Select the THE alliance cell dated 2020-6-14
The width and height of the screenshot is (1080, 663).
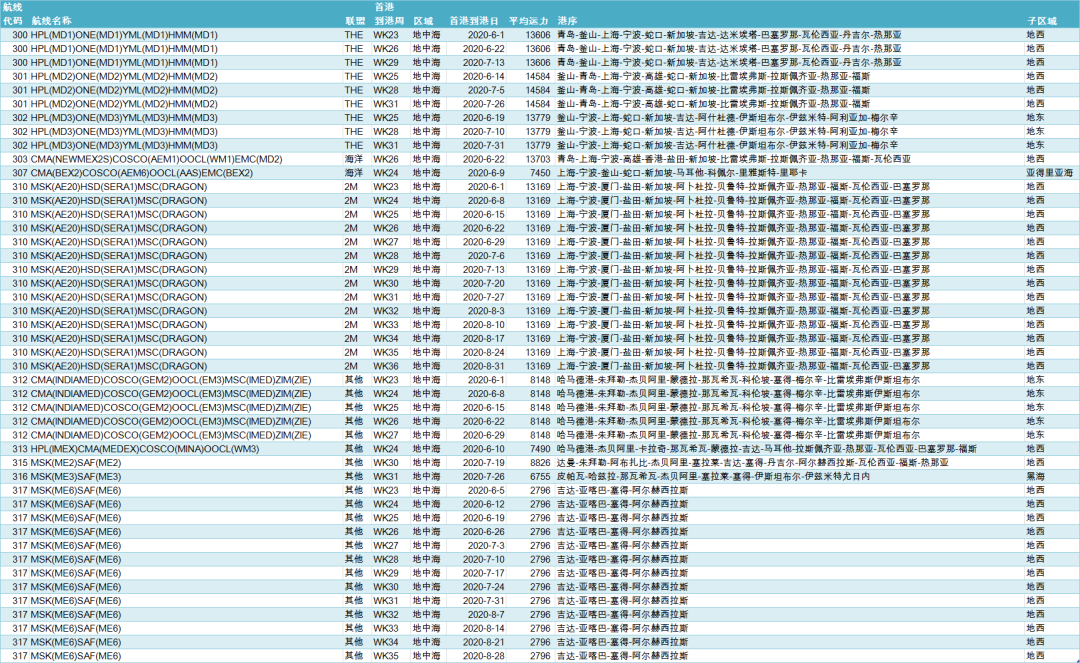coord(354,76)
